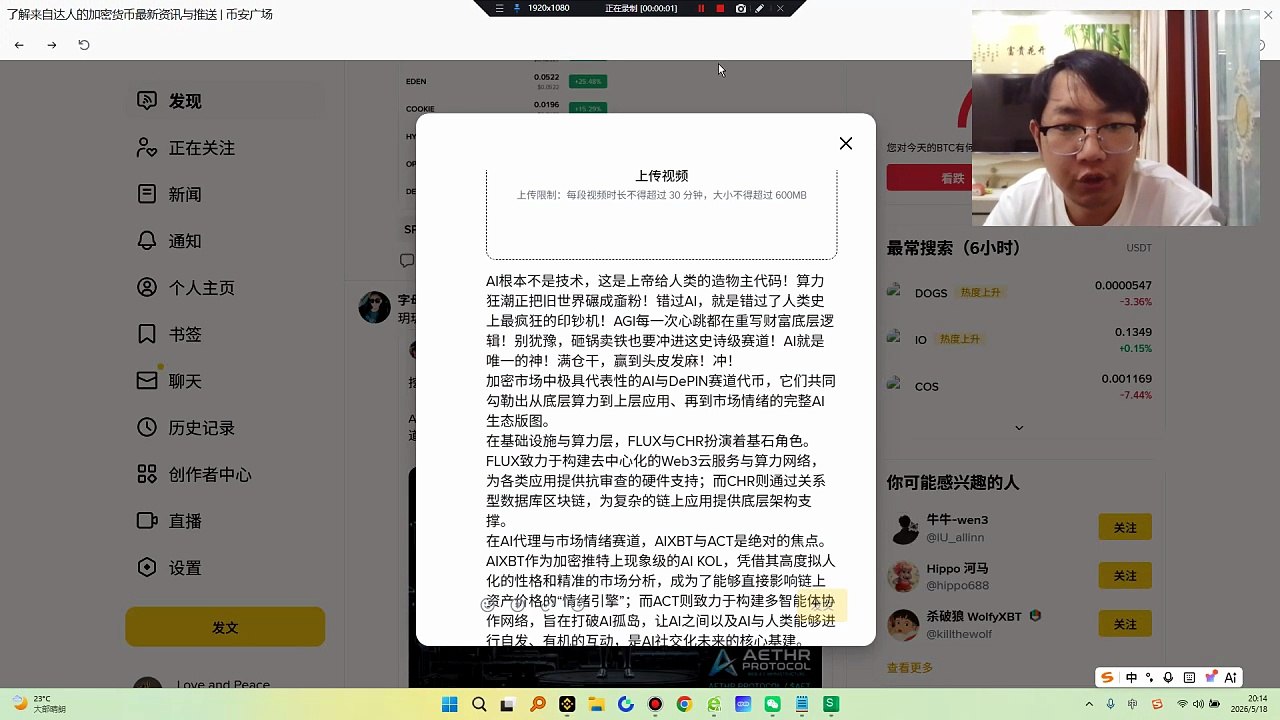The image size is (1280, 720).
Task: Follow user 杀破狼 WolfyXBT
Action: coord(1125,624)
